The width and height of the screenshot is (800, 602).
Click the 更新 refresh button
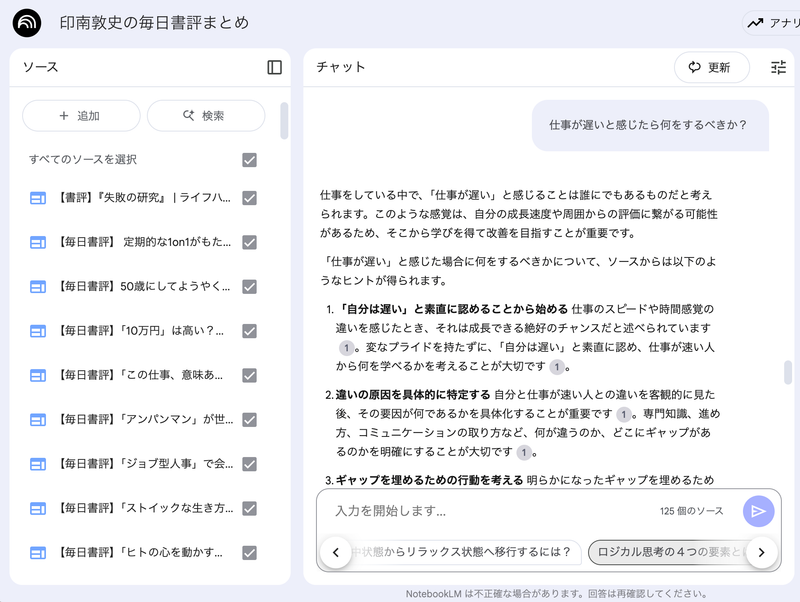(711, 68)
